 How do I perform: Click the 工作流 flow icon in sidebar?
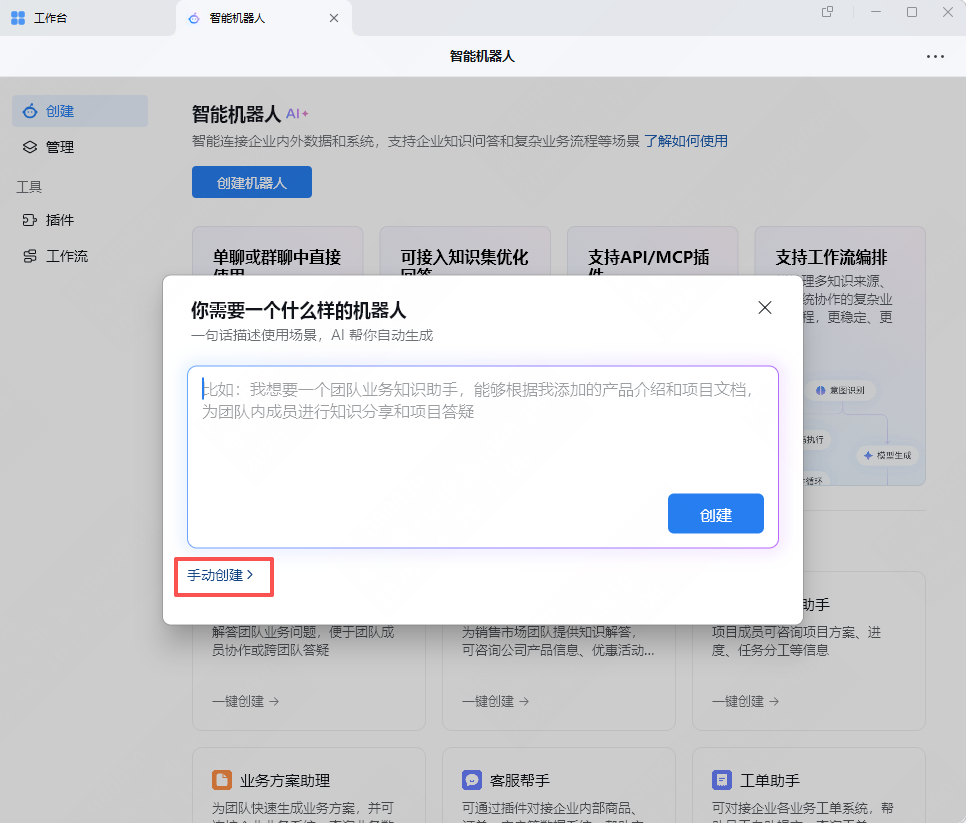30,256
